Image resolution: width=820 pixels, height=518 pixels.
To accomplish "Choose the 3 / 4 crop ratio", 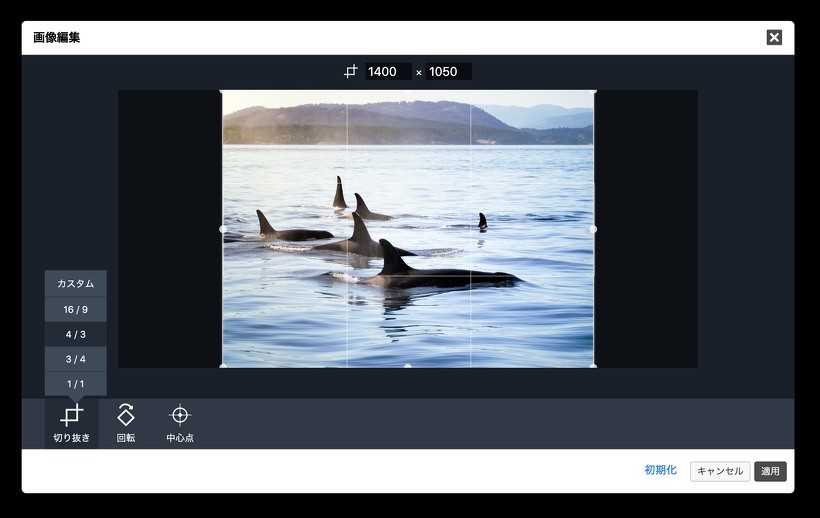I will point(75,359).
